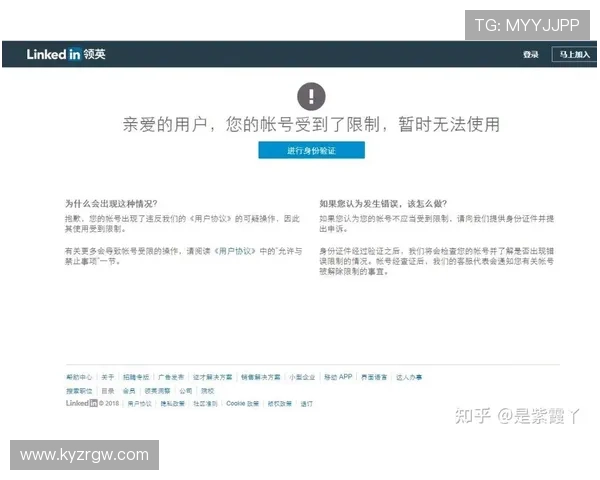The width and height of the screenshot is (600, 480).
Task: Open the 移动 APP footer link
Action: (x=338, y=377)
